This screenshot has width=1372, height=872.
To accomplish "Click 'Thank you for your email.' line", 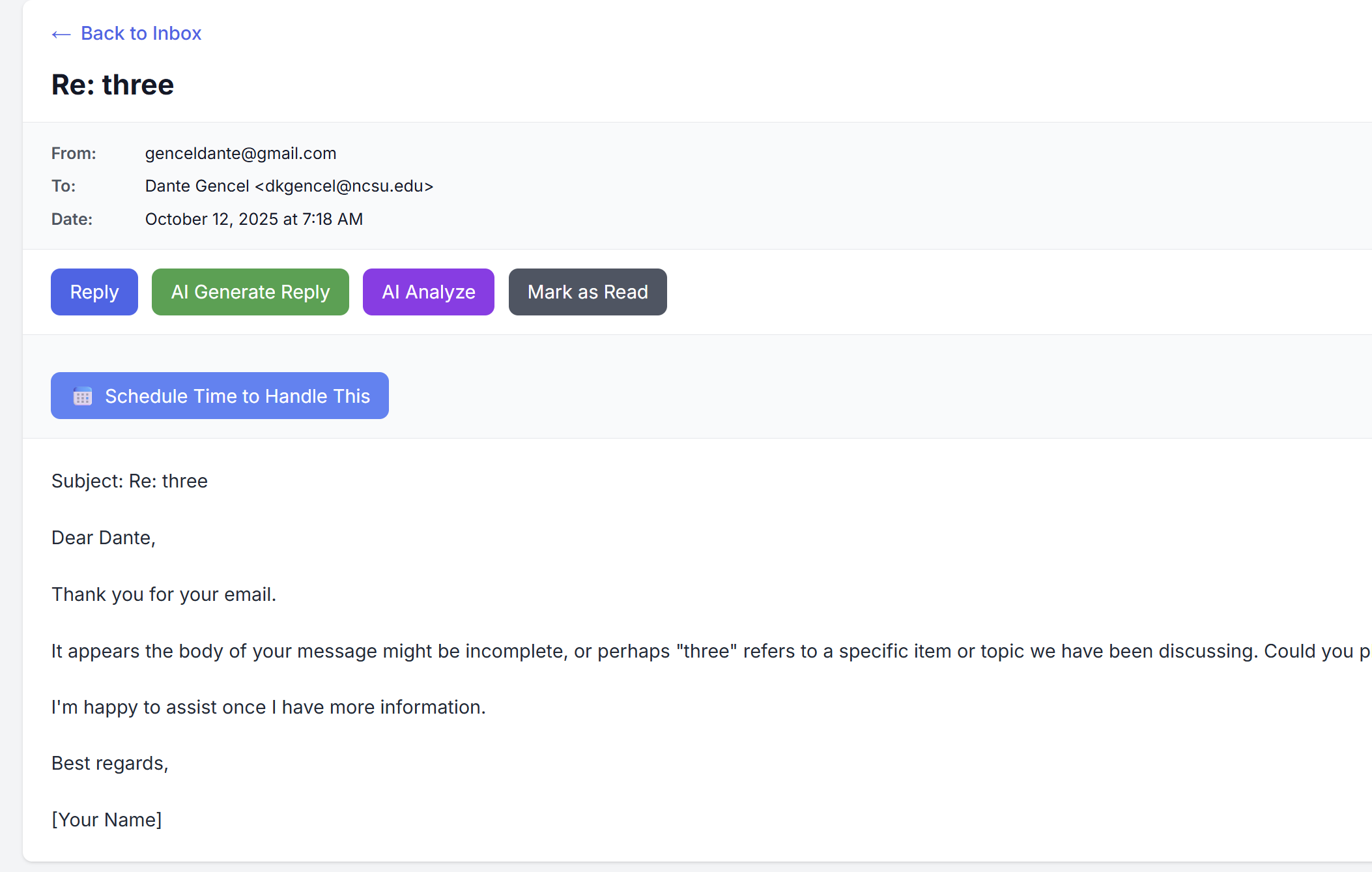I will click(164, 594).
